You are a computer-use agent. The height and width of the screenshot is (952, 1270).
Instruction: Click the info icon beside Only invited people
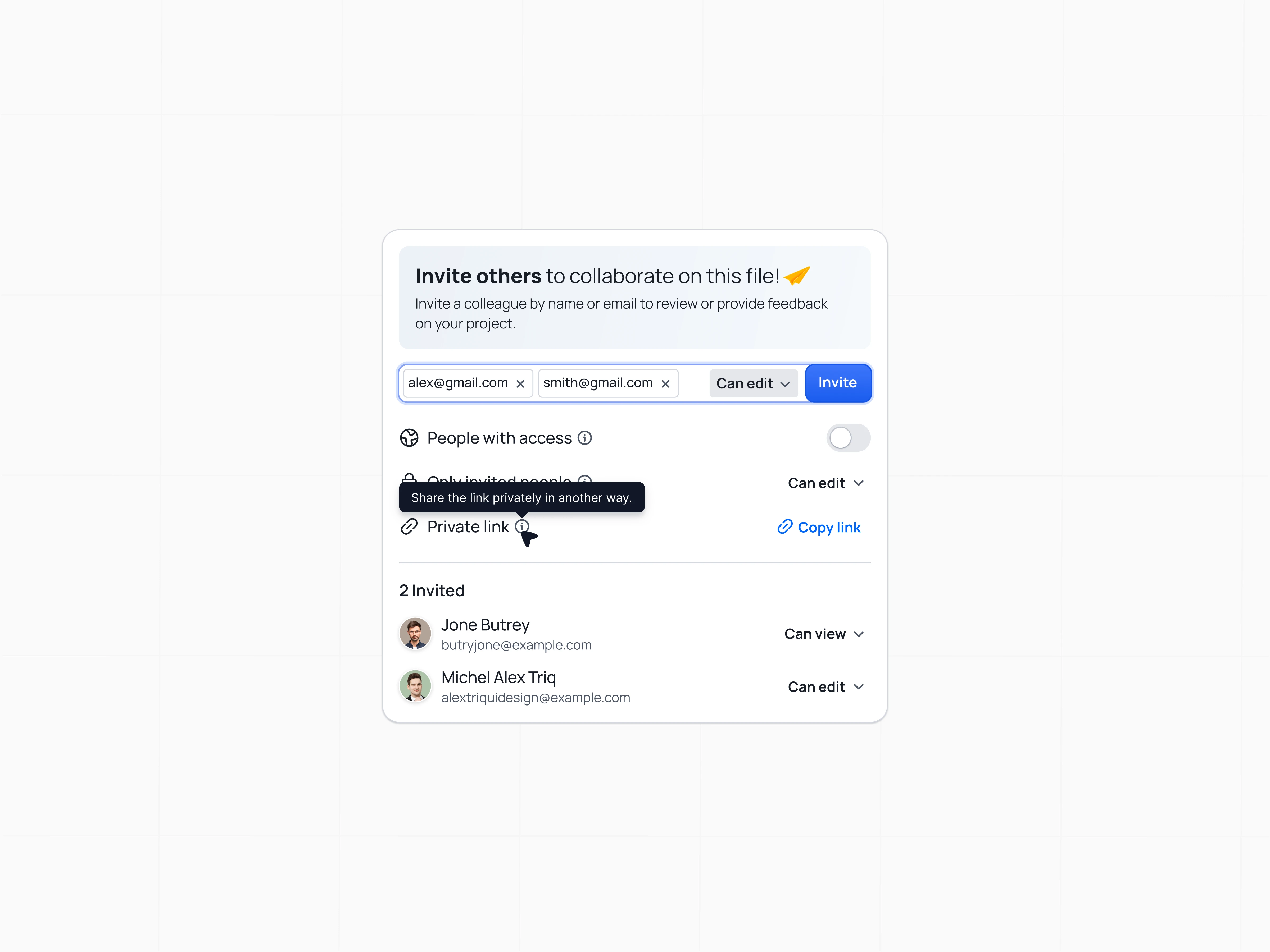584,479
